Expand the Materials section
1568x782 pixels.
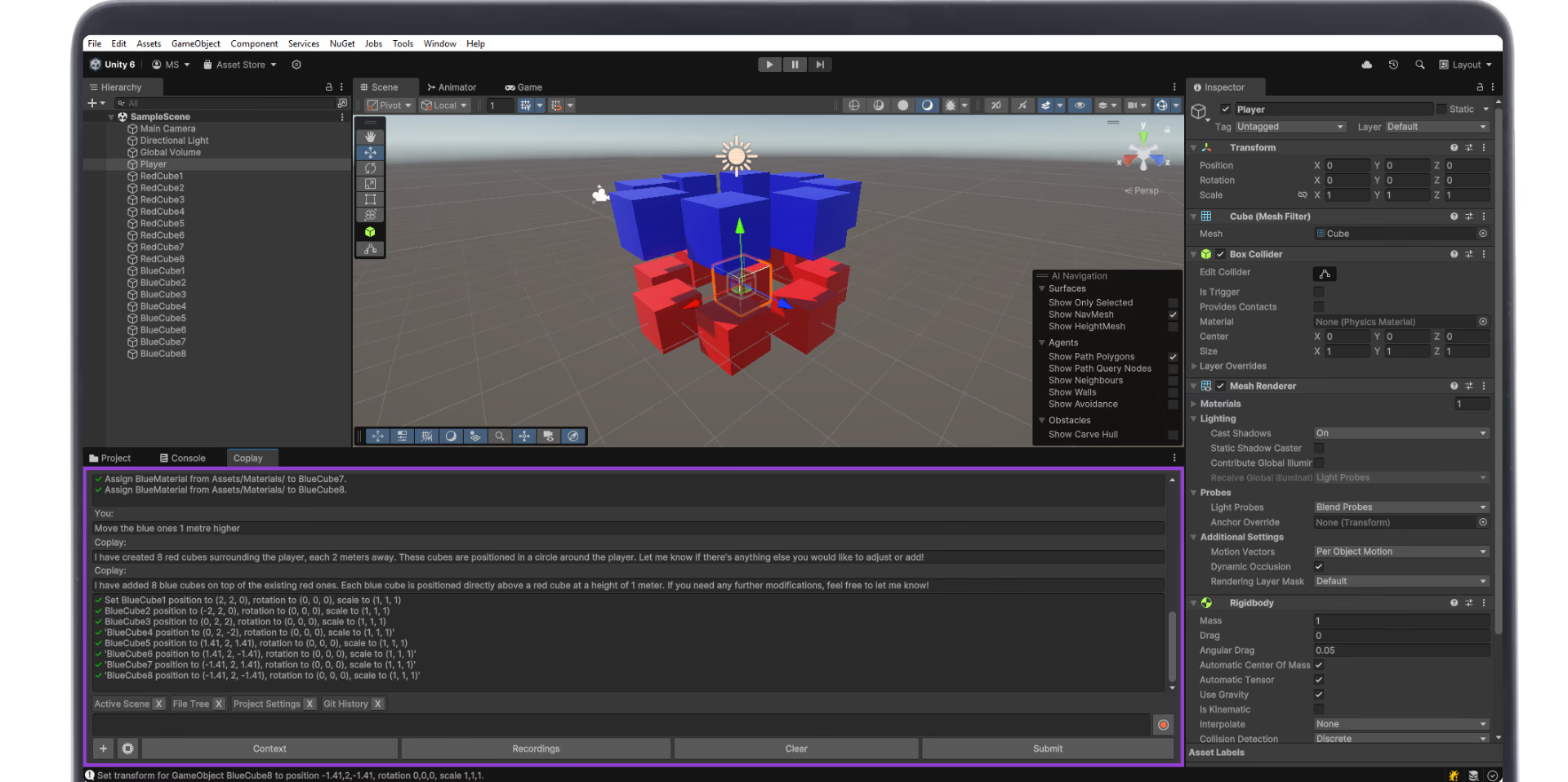point(1194,404)
